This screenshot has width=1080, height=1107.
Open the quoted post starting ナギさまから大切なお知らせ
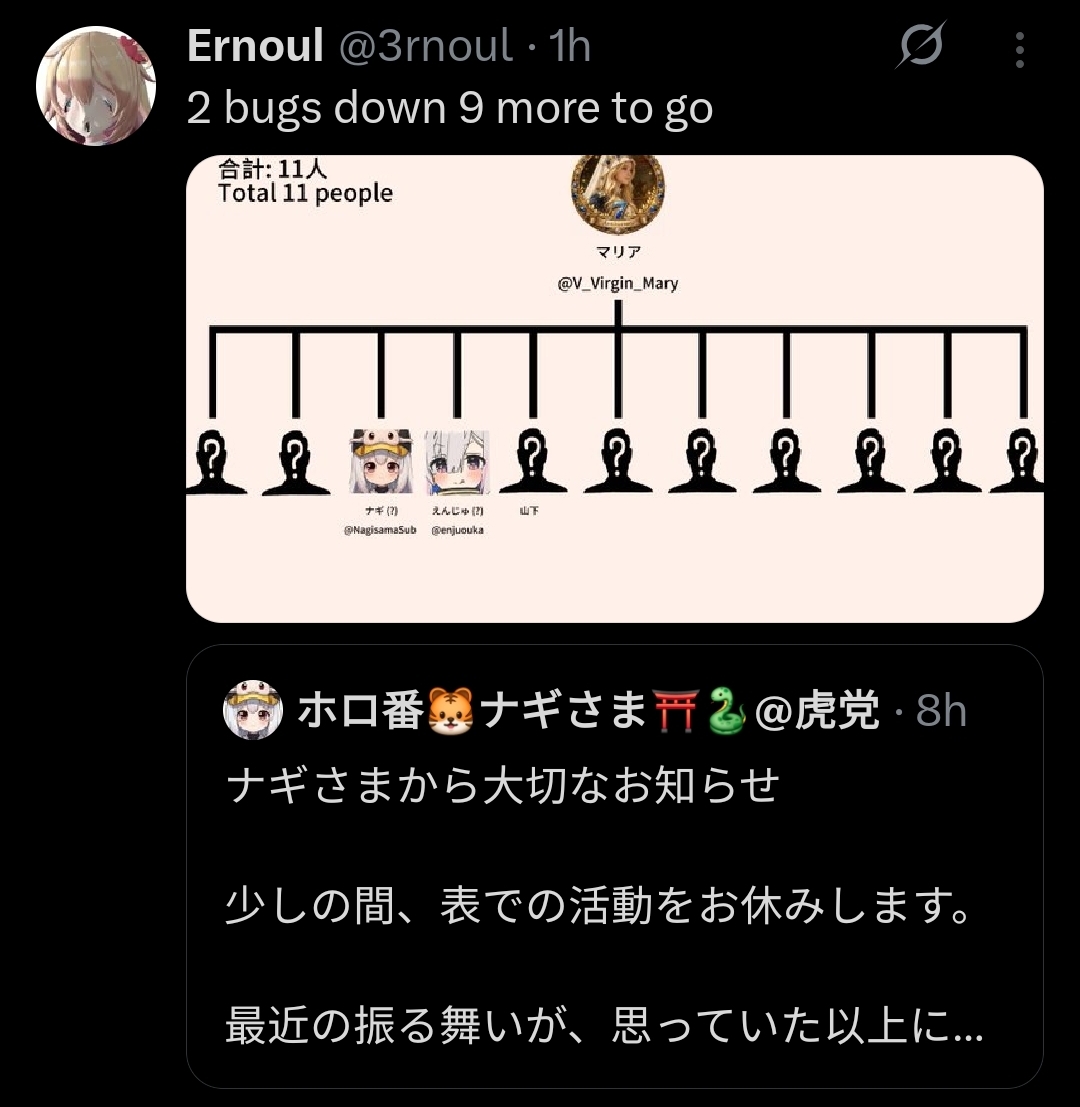coord(615,866)
